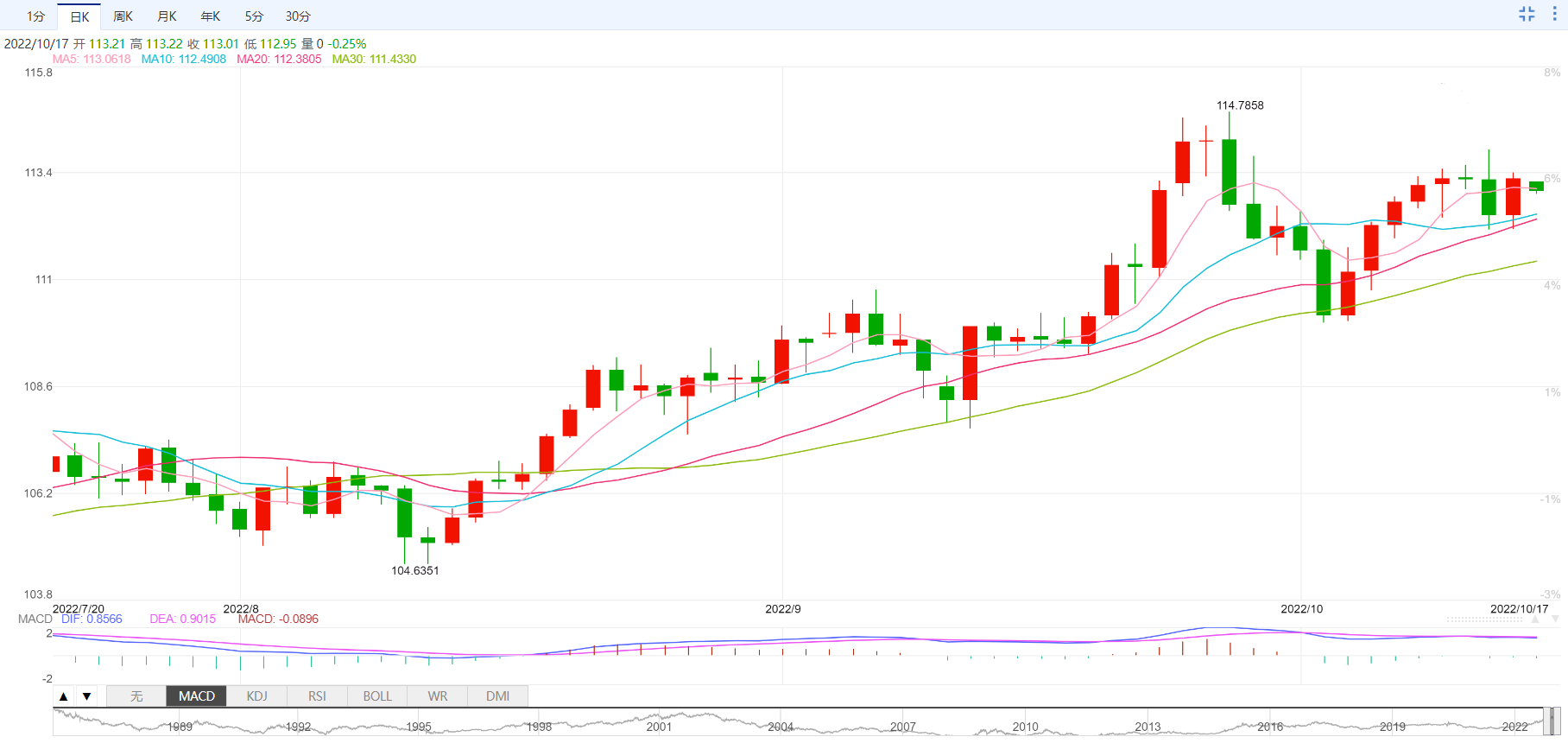The image size is (1568, 756).
Task: Click the gray up arrow under 2022/10/17
Action: (1535, 619)
